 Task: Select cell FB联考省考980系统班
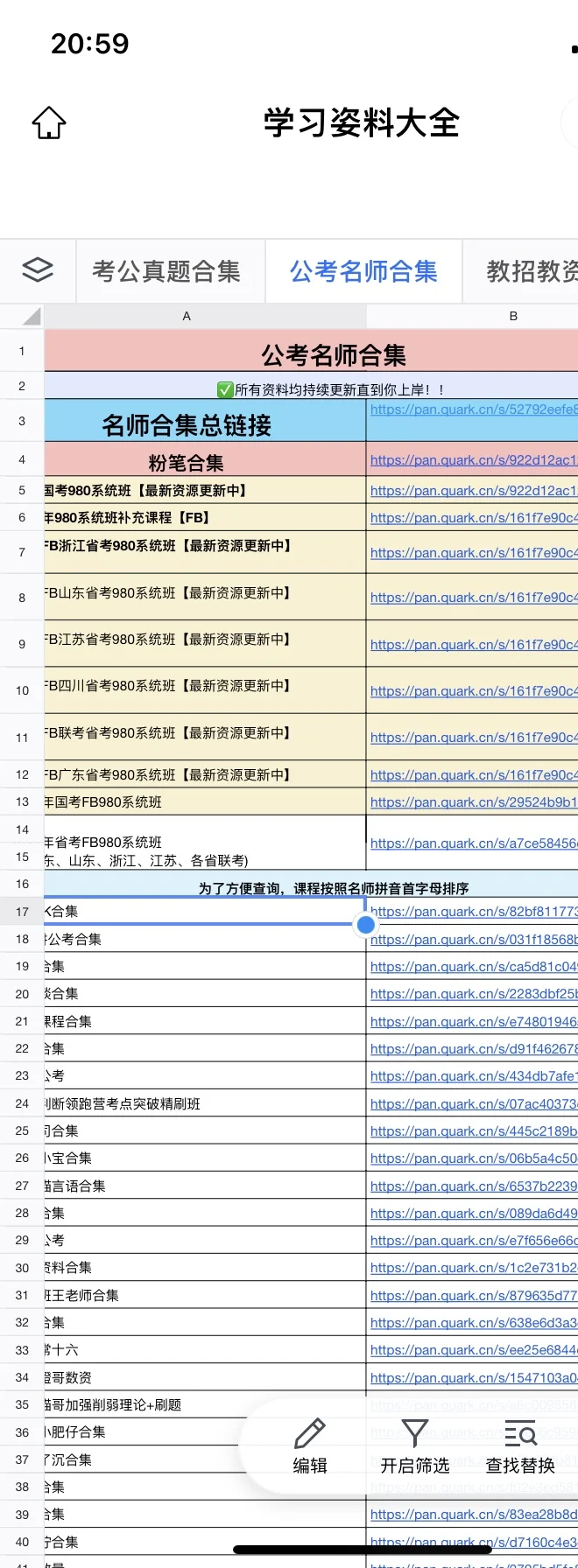tap(205, 737)
